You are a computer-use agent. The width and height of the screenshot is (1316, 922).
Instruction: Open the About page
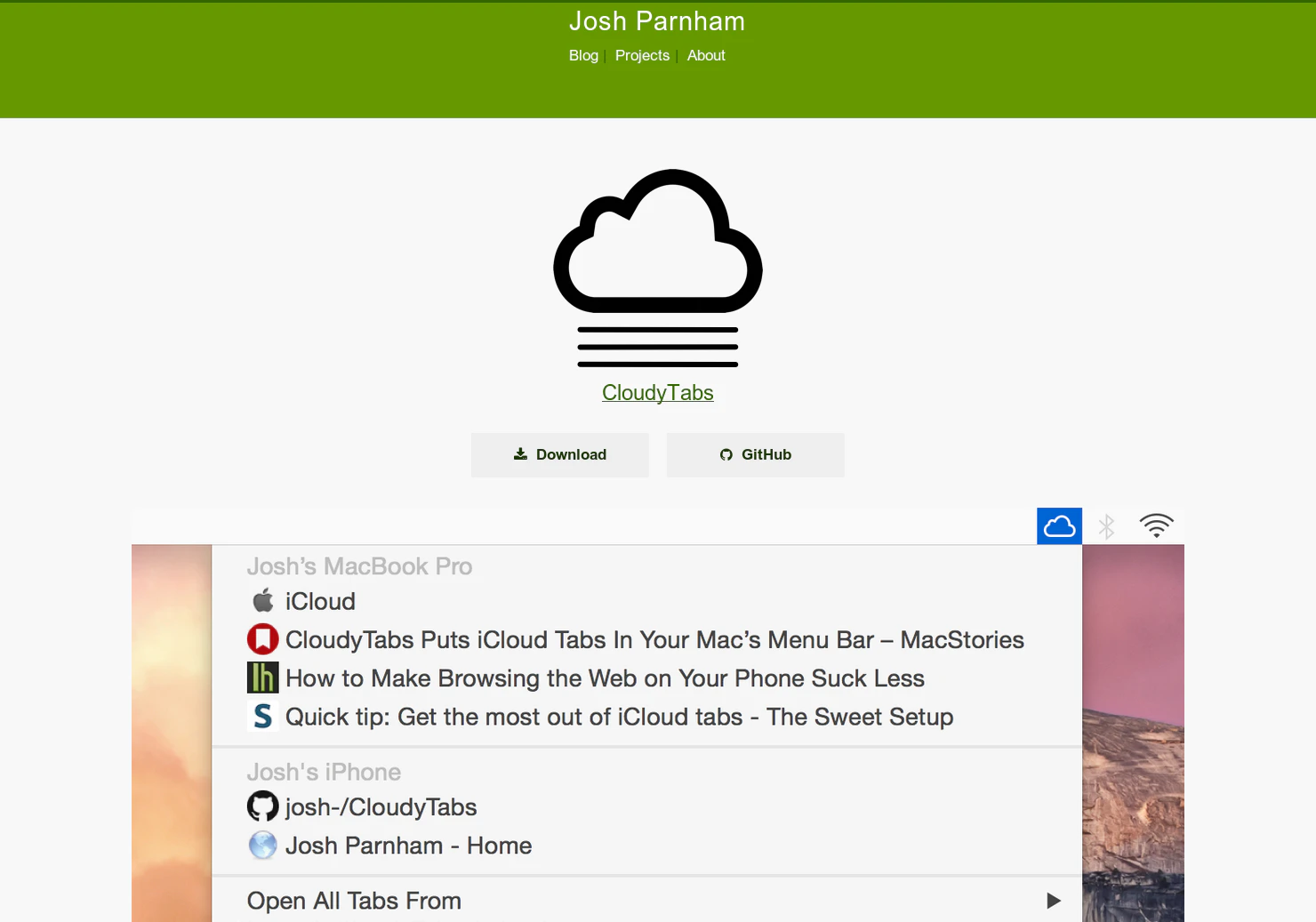tap(706, 55)
